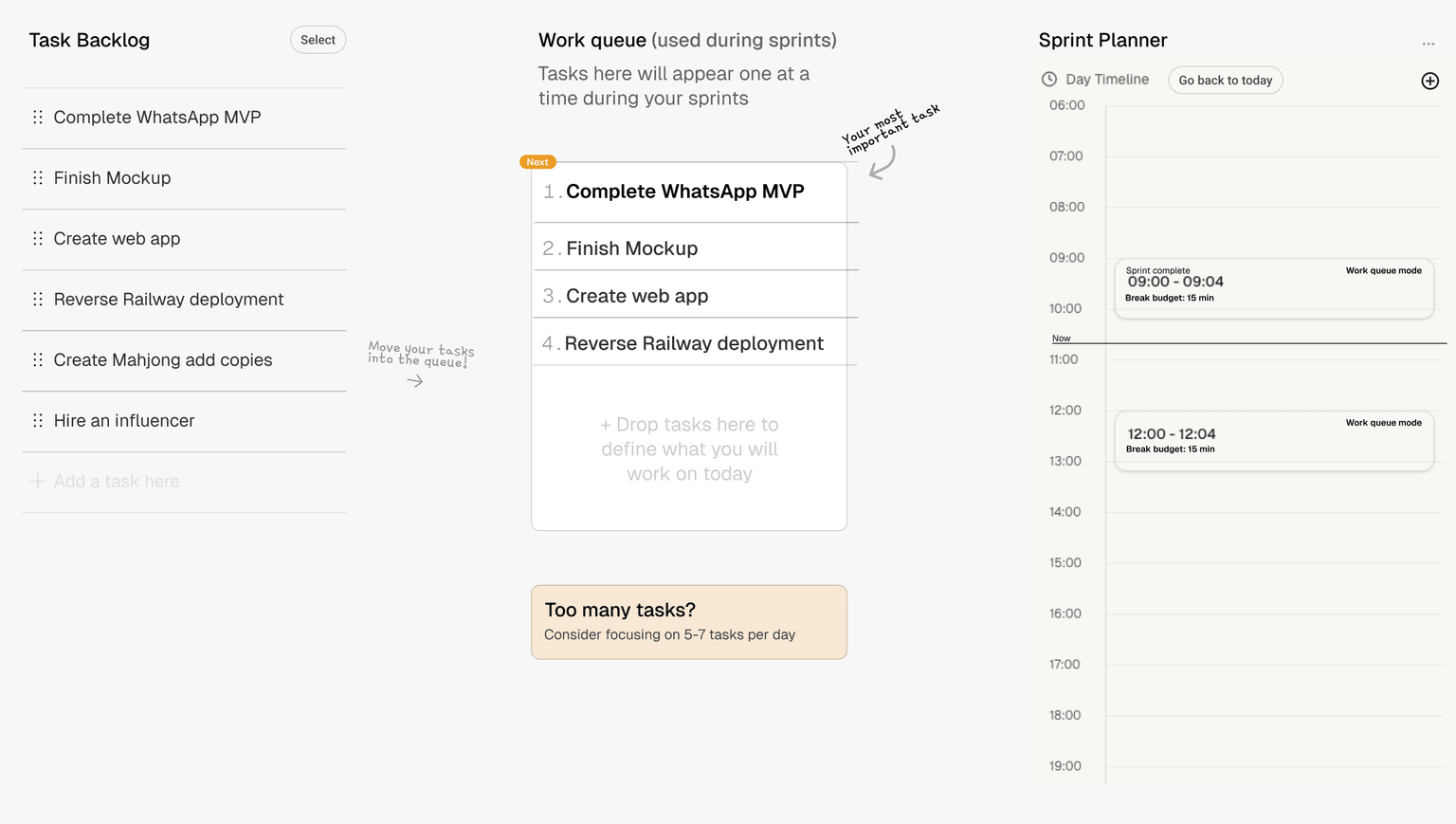The height and width of the screenshot is (824, 1456).
Task: Click the plus icon beside Add a task here
Action: [37, 481]
